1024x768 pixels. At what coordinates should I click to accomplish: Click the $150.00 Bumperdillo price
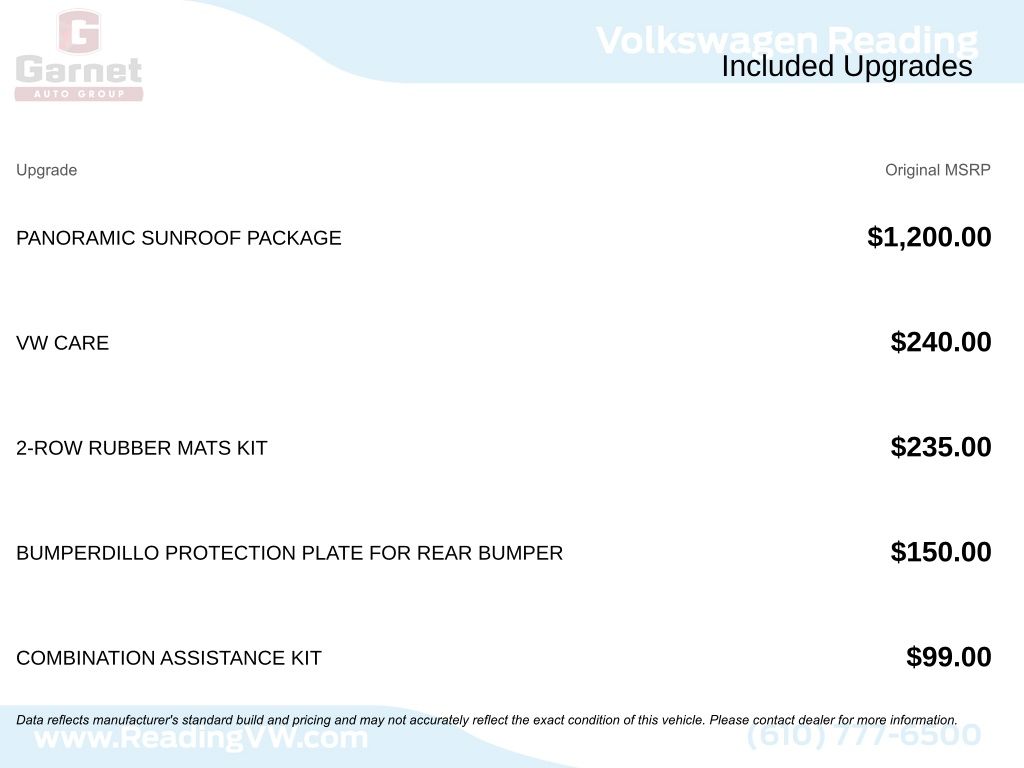click(x=941, y=552)
